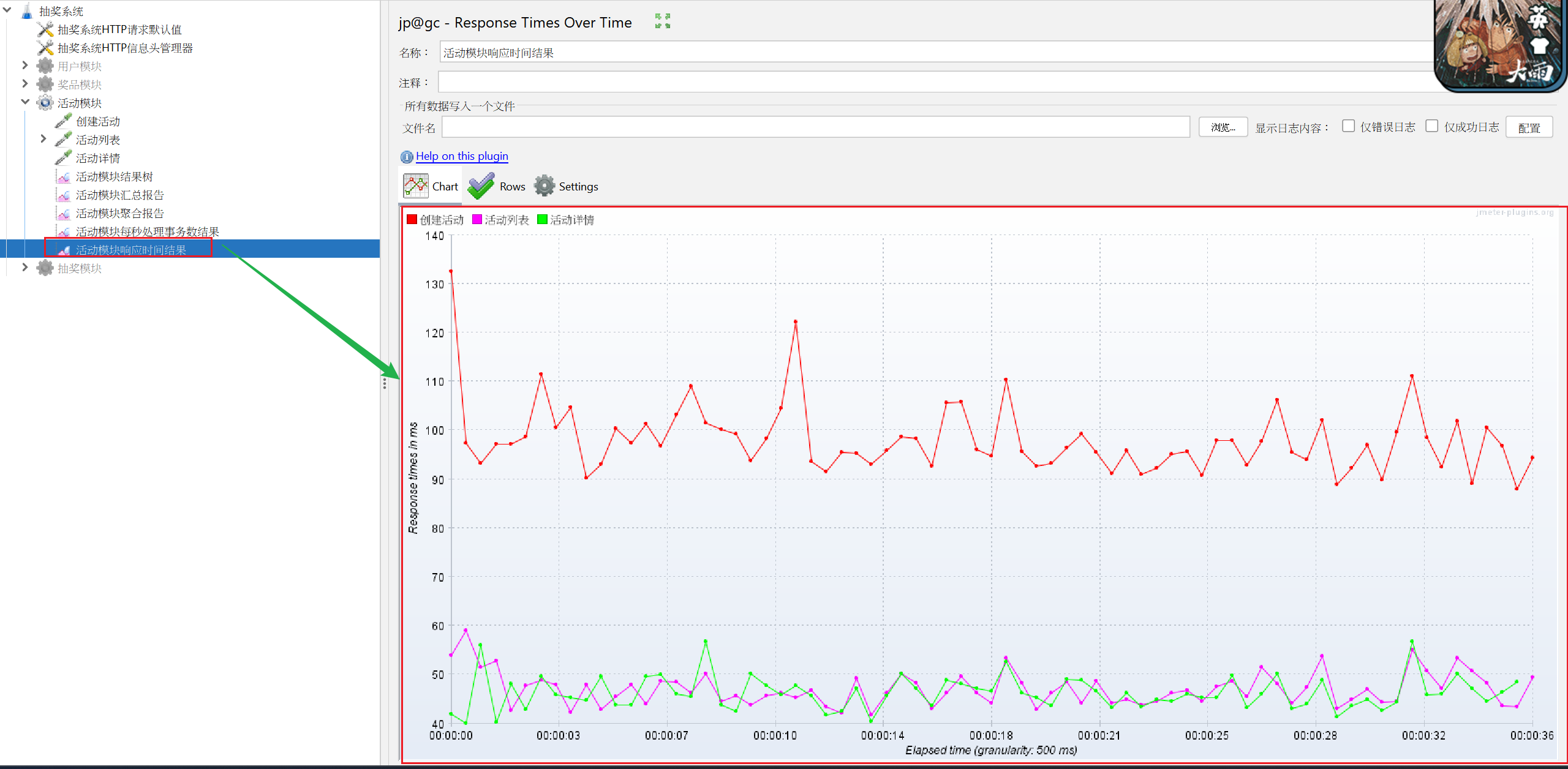The height and width of the screenshot is (769, 1568).
Task: Click the expand-to-fullscreen arrows icon beside the title
Action: [x=663, y=21]
